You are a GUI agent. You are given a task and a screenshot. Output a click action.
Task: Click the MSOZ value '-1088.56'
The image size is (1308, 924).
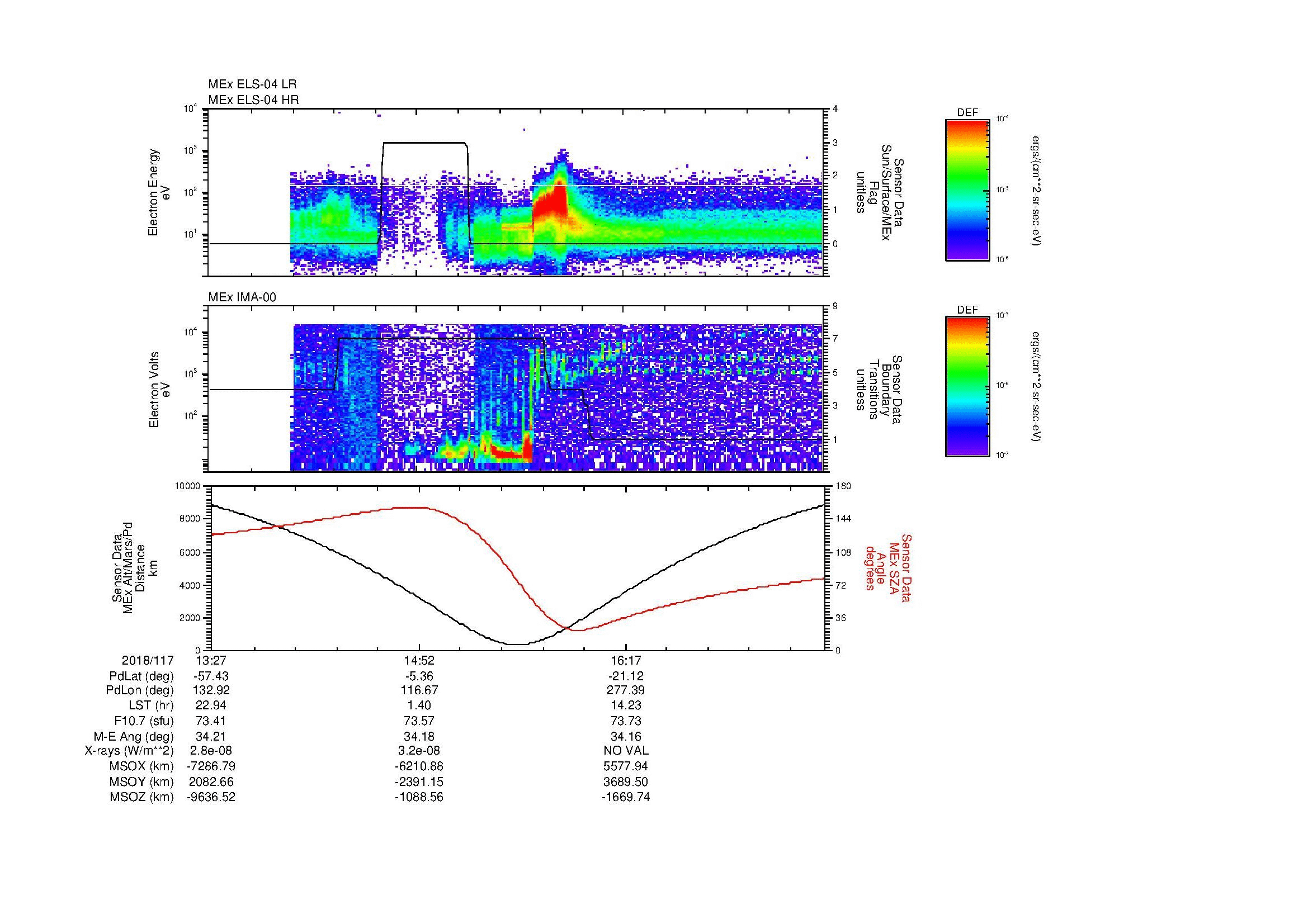[x=419, y=797]
